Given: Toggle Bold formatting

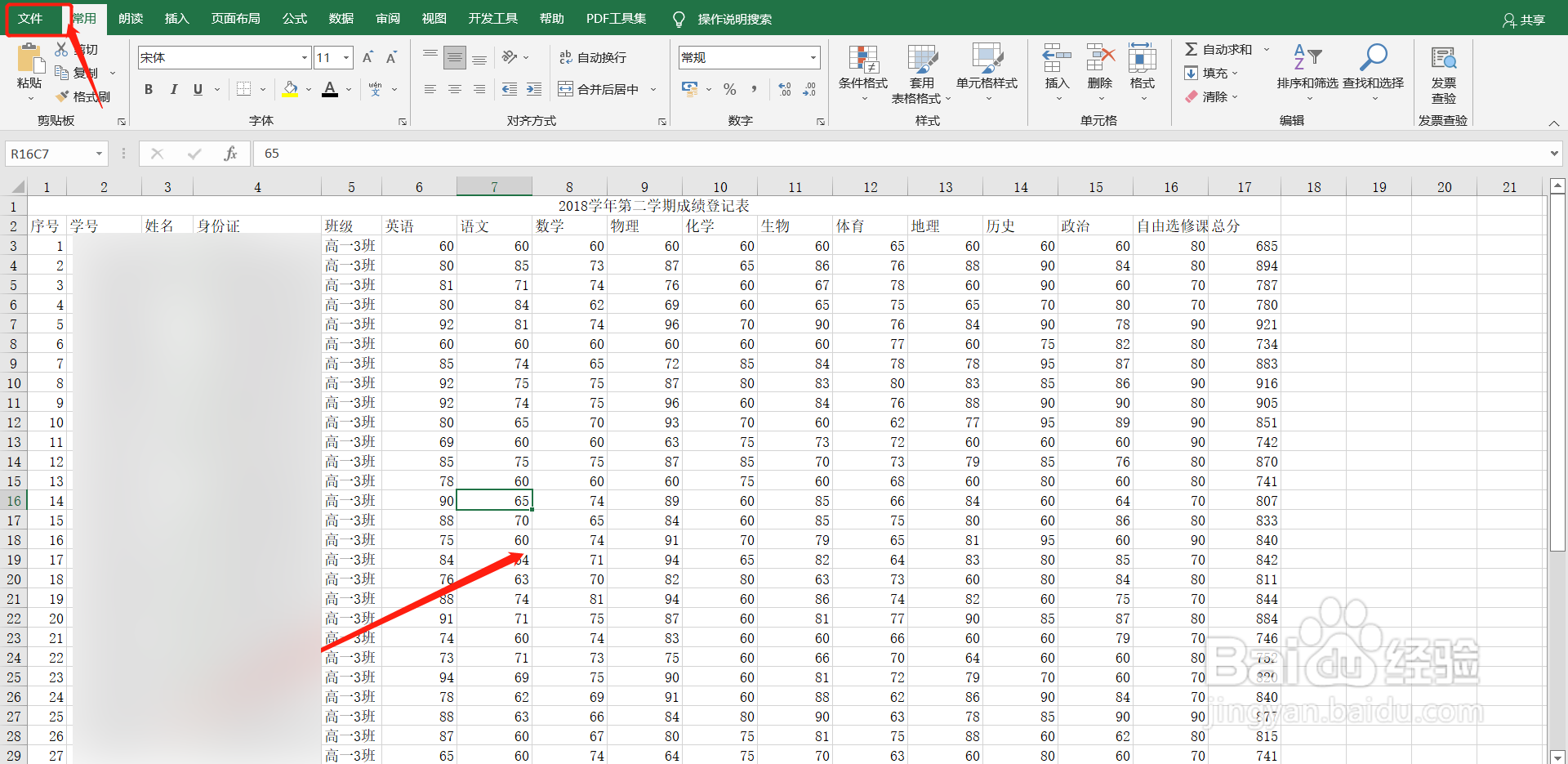Looking at the screenshot, I should [x=149, y=89].
